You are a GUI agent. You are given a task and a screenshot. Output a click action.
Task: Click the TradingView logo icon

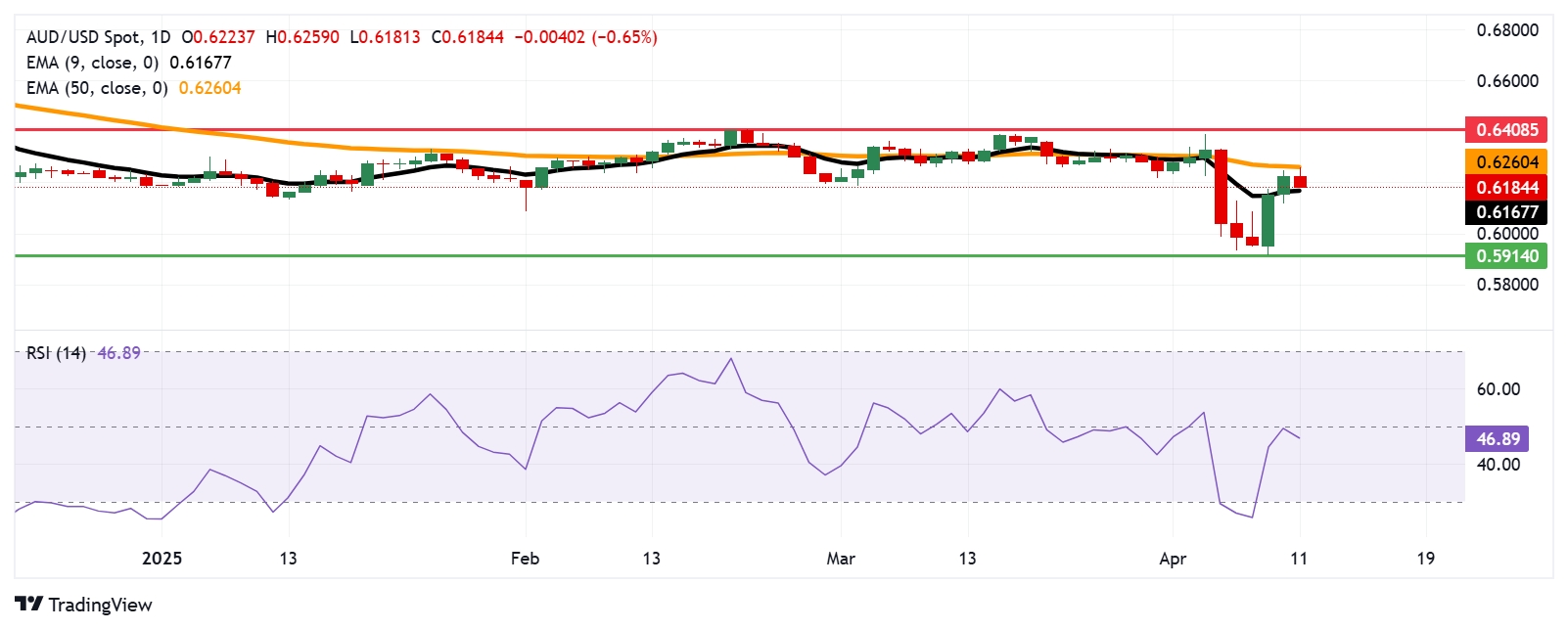28,605
